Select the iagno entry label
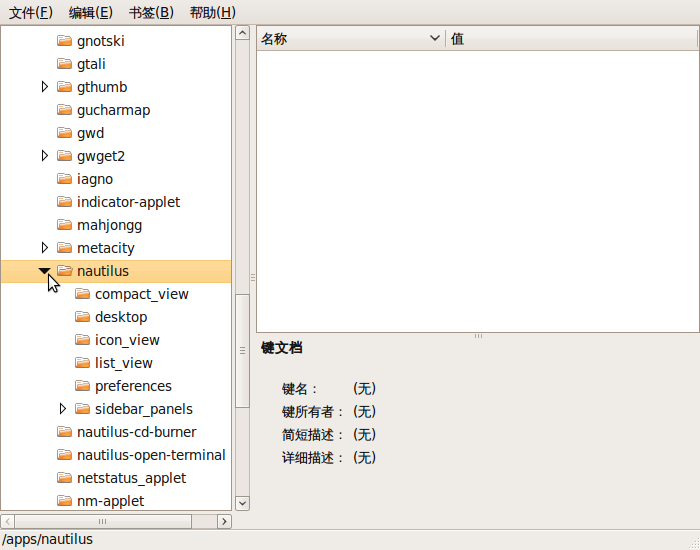 [x=95, y=179]
